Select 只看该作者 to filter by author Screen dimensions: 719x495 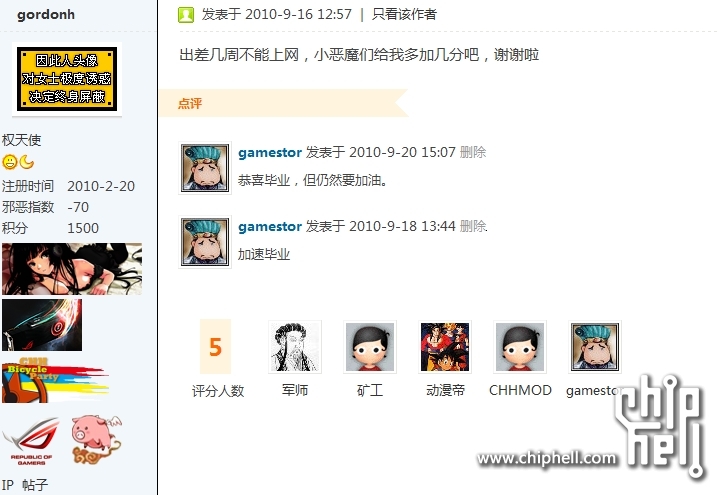pos(404,15)
